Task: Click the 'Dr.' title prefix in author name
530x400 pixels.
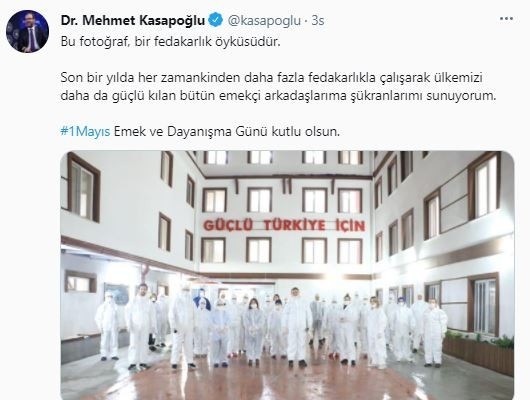Action: tap(70, 21)
